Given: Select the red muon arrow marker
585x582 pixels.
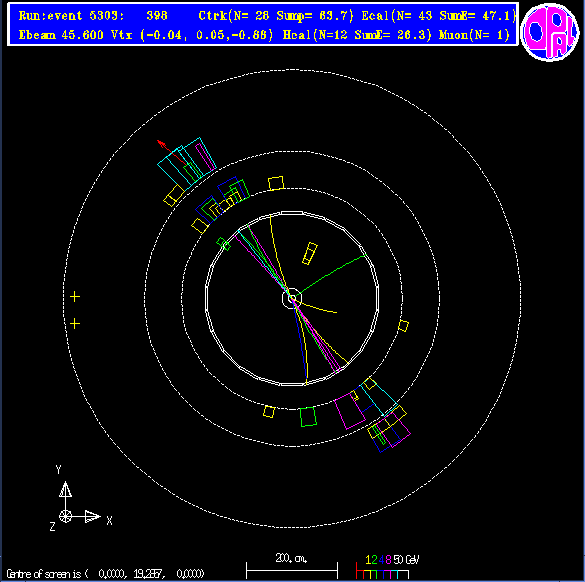Looking at the screenshot, I should (x=171, y=152).
